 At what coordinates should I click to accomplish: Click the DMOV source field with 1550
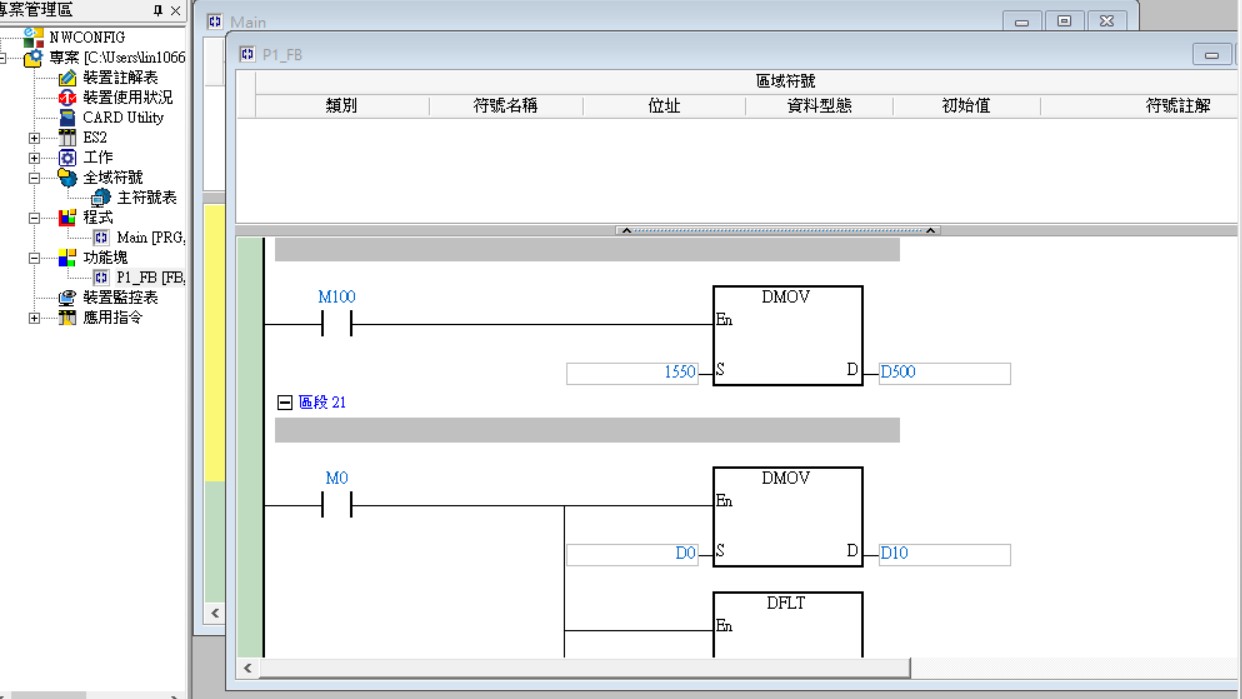[x=632, y=373]
